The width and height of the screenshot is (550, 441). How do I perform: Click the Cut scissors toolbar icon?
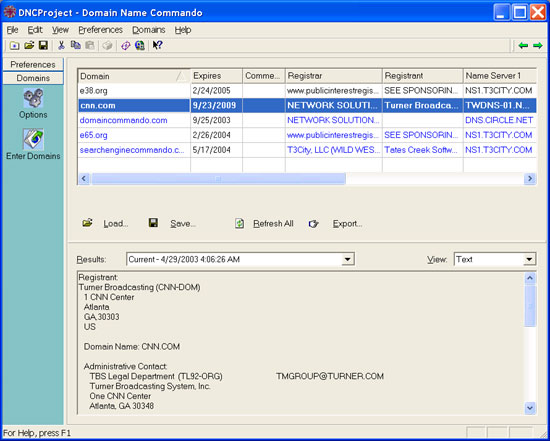click(x=61, y=45)
